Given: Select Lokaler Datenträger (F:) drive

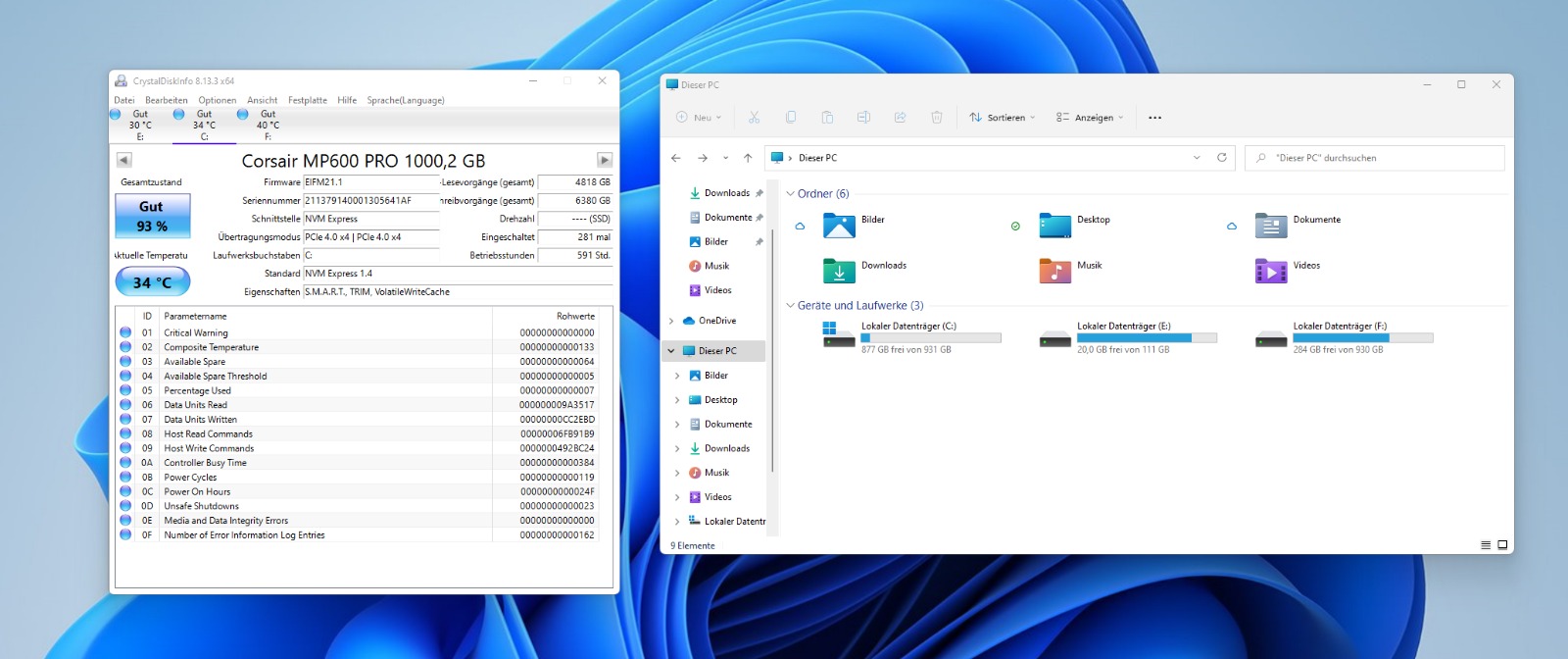Looking at the screenshot, I should click(x=1344, y=337).
